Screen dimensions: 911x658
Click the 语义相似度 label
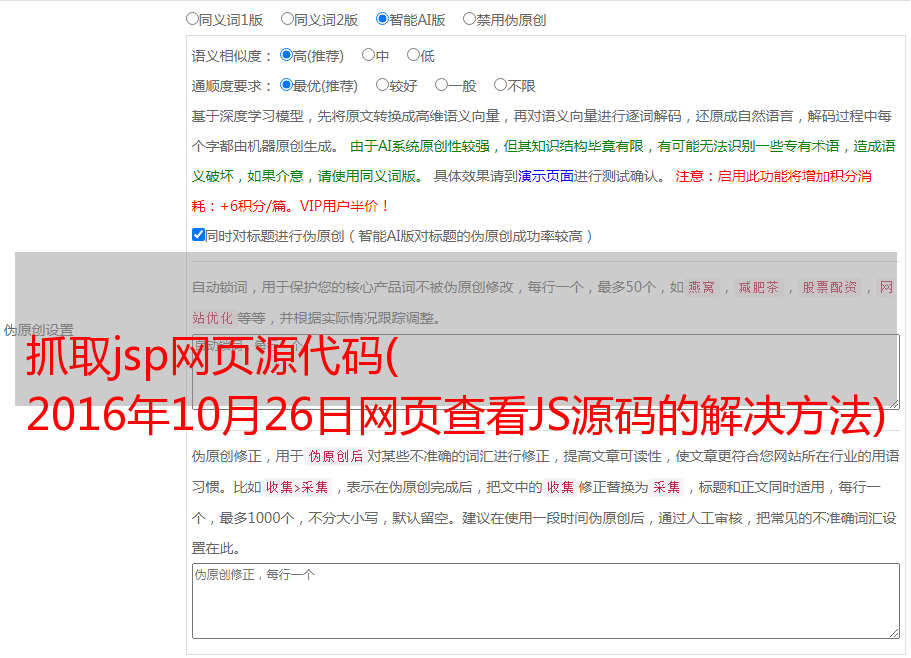coord(231,56)
